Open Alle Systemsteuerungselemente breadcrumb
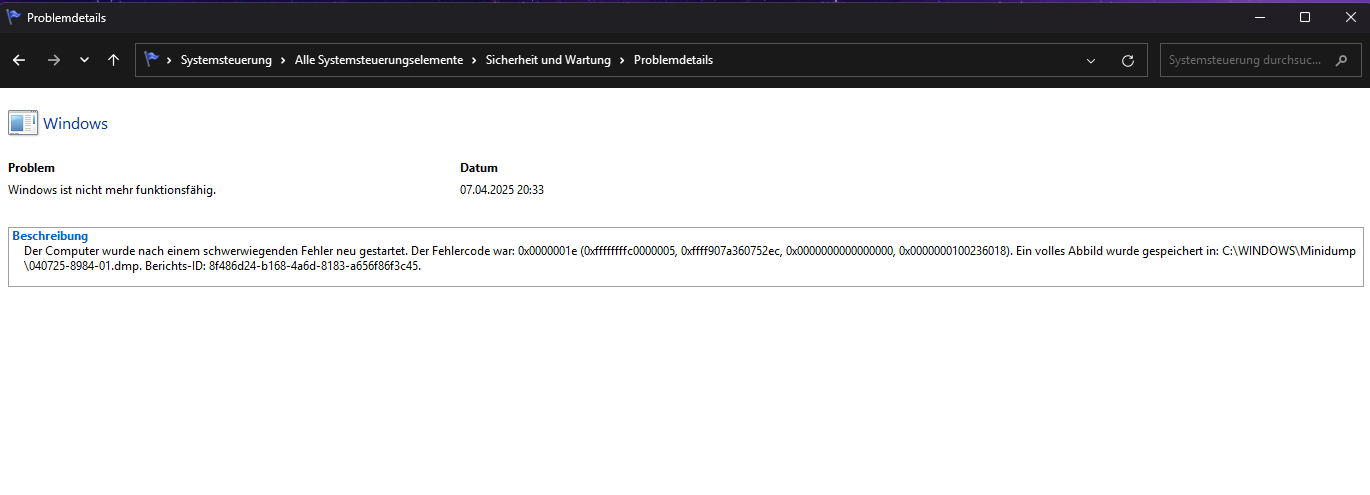Viewport: 1370px width, 495px height. tap(379, 60)
